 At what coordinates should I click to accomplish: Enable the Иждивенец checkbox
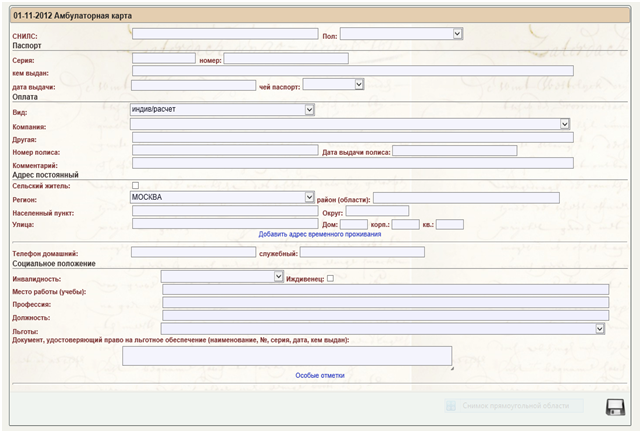coord(331,278)
